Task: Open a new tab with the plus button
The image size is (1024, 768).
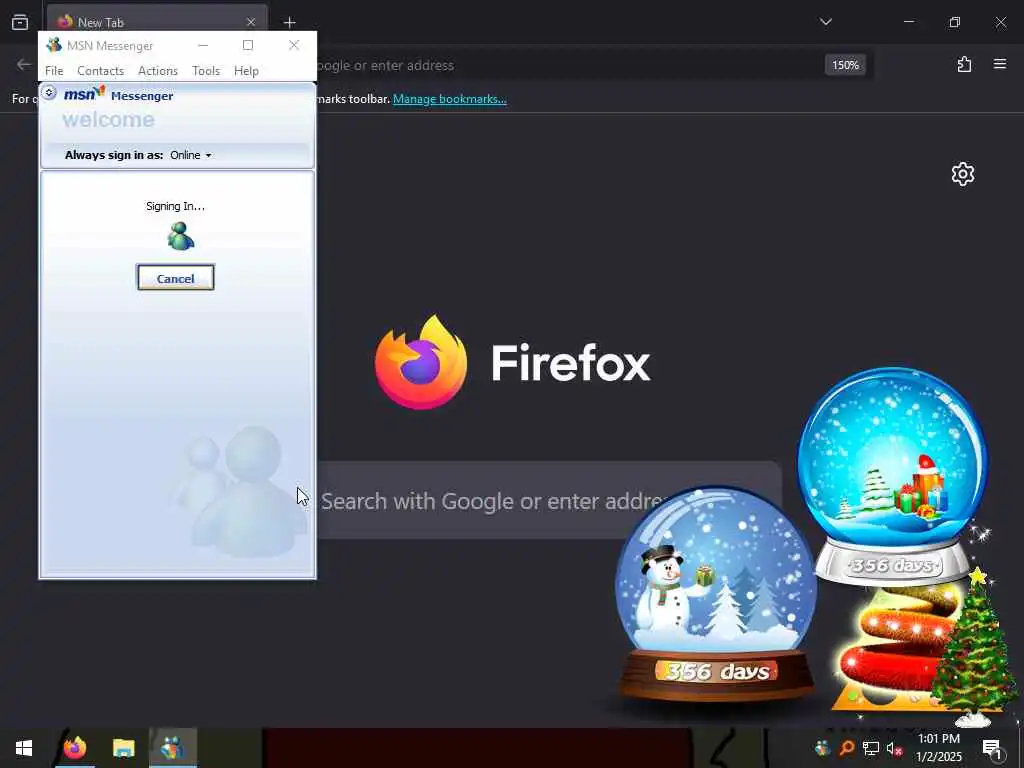Action: click(x=289, y=22)
